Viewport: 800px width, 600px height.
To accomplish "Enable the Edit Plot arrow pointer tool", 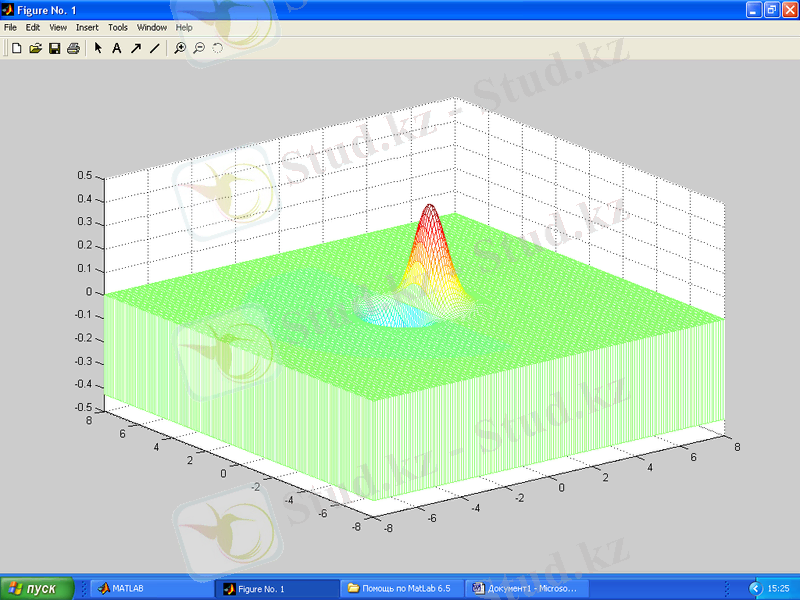I will click(98, 47).
